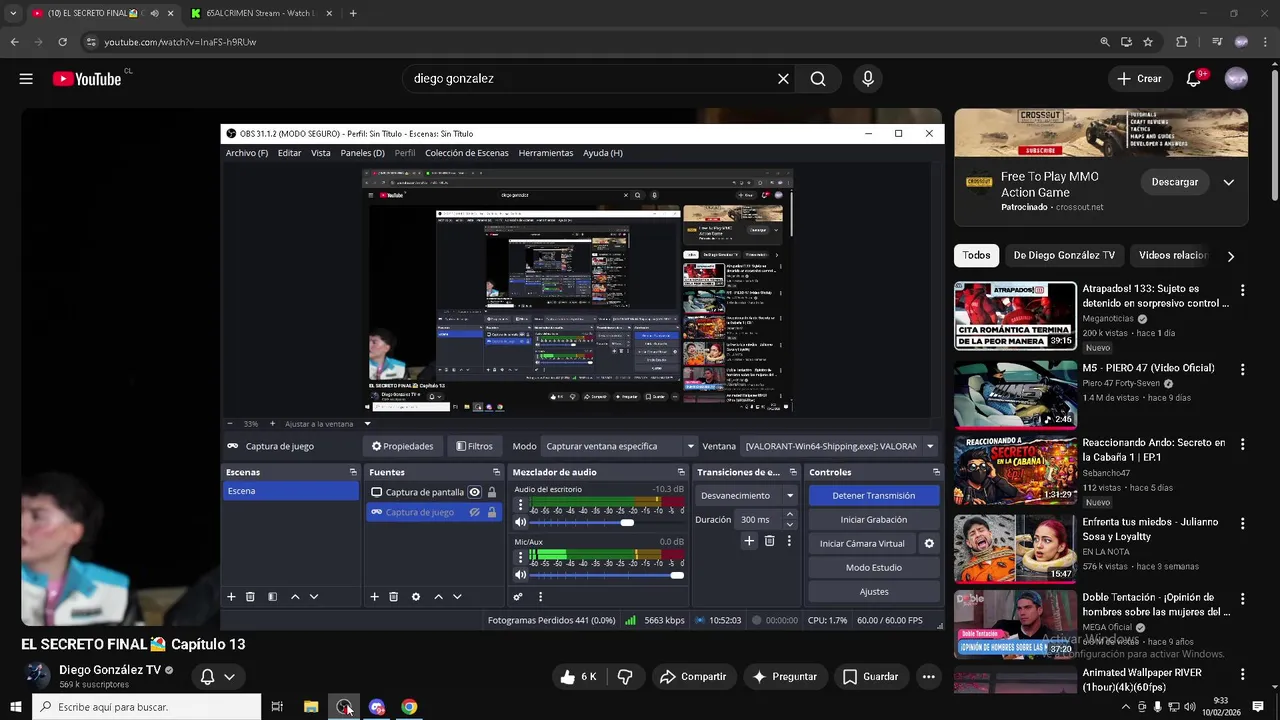Switch to 65ALCRIMEN Stream browser tab

coord(260,13)
